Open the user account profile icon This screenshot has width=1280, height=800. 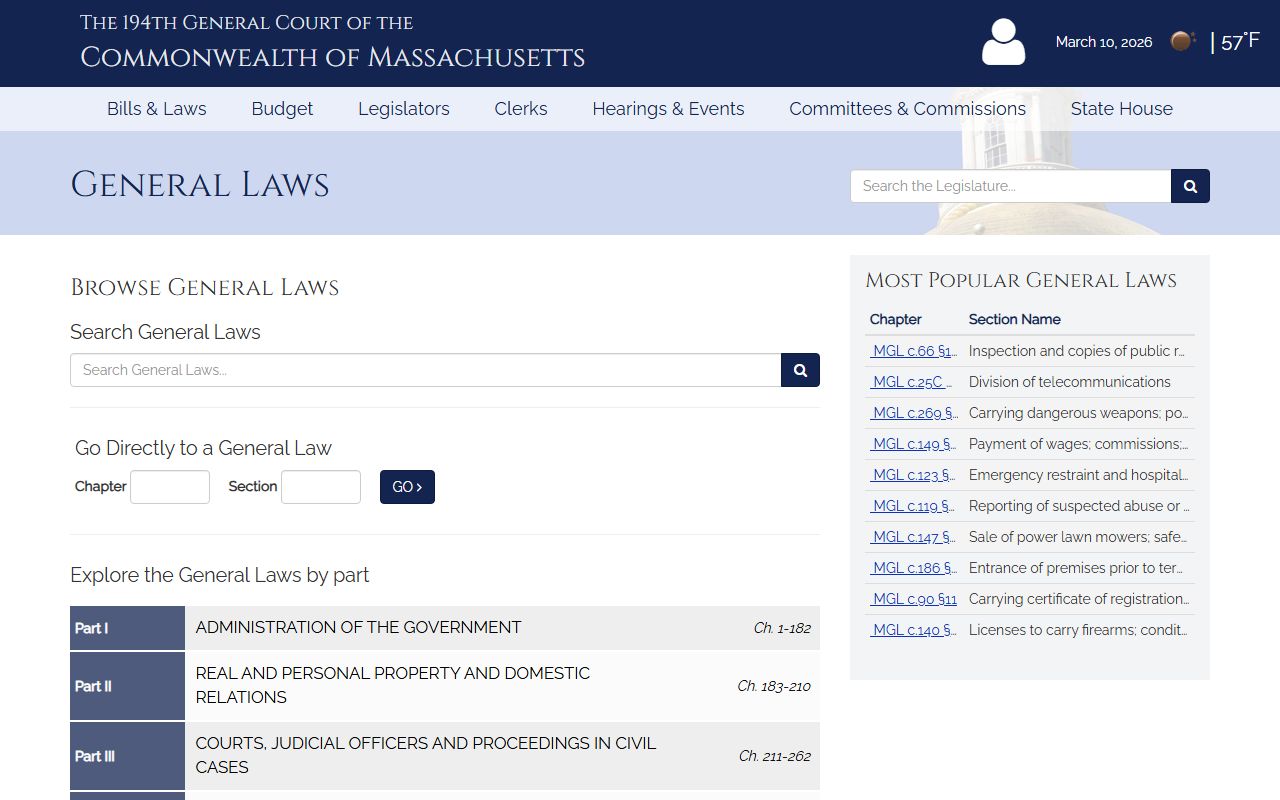click(1003, 42)
